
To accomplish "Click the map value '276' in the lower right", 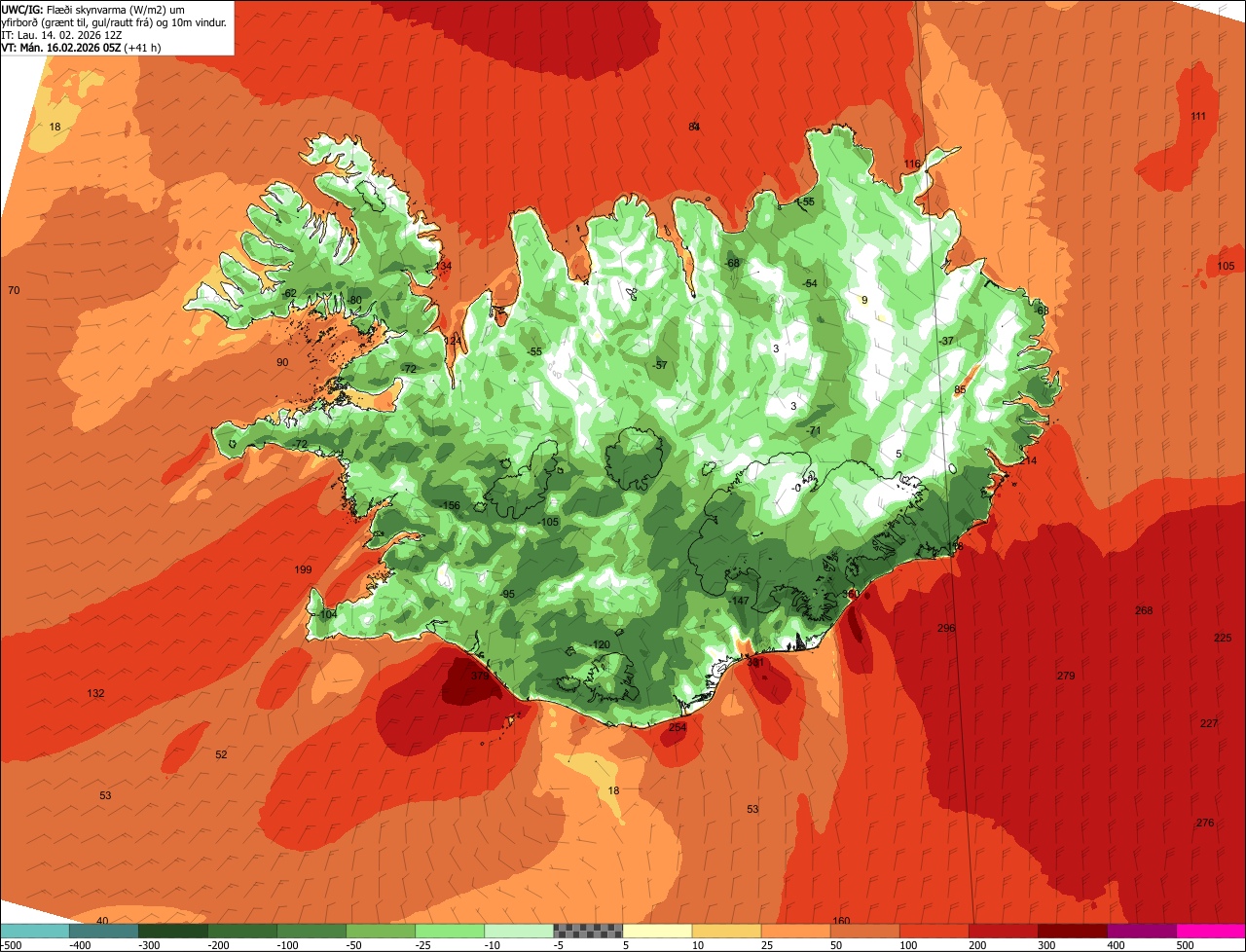I will pyautogui.click(x=1205, y=823).
